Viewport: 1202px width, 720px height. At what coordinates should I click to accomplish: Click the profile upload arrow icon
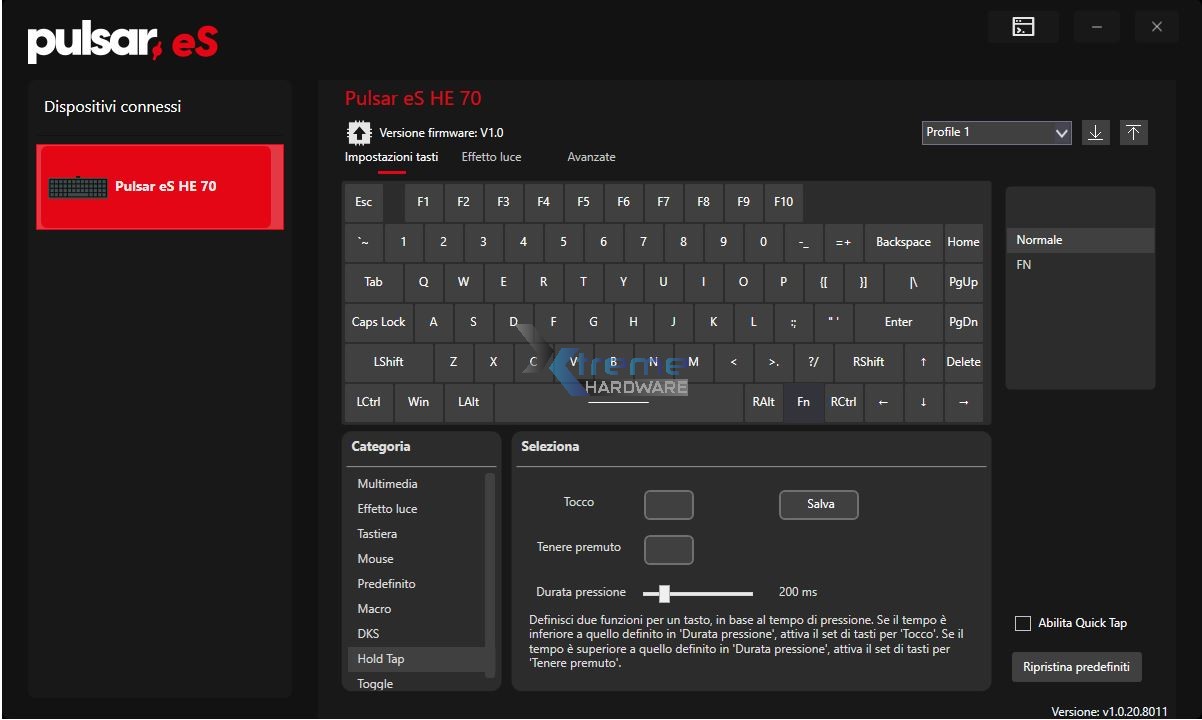point(1133,131)
